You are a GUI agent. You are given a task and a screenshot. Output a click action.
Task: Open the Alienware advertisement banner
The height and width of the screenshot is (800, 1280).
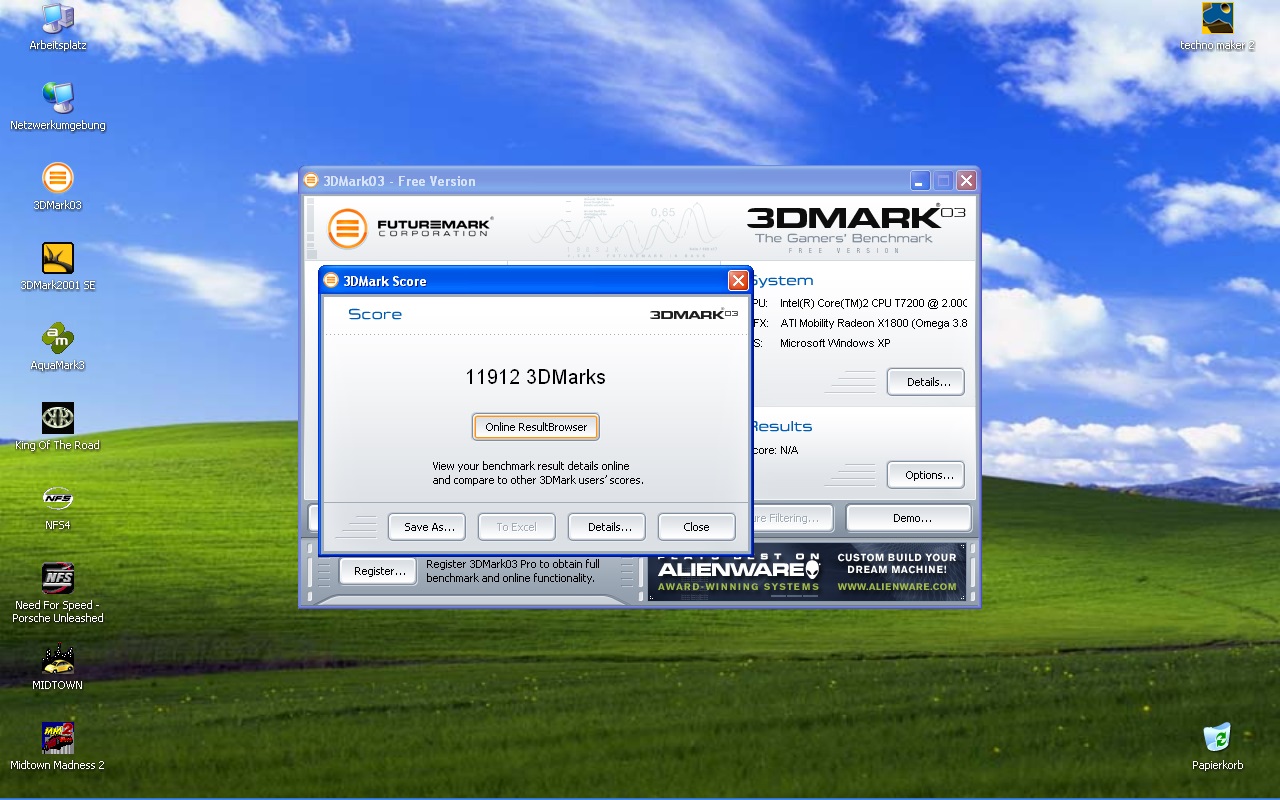pyautogui.click(x=807, y=572)
